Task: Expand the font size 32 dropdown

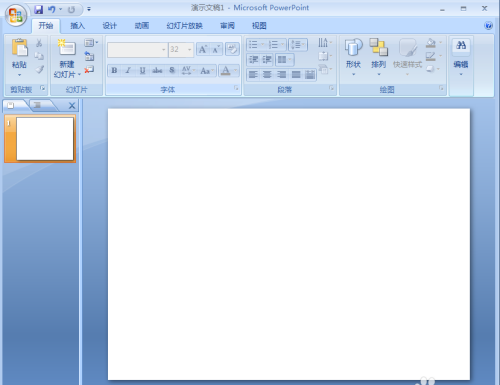Action: (x=190, y=50)
